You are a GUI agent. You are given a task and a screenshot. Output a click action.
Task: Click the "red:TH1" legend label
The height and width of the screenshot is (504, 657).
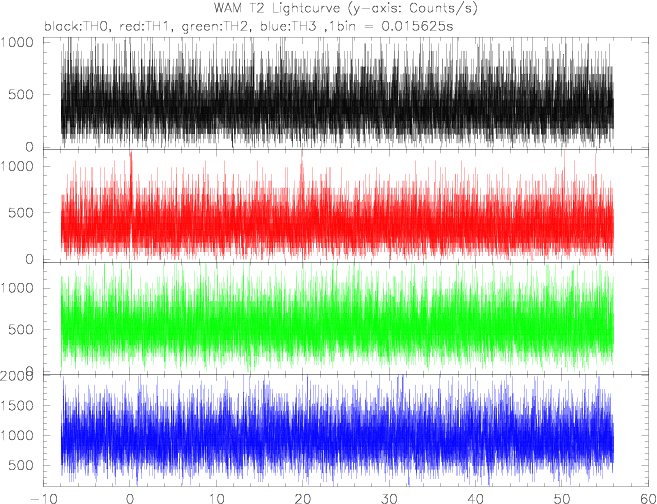(x=146, y=27)
